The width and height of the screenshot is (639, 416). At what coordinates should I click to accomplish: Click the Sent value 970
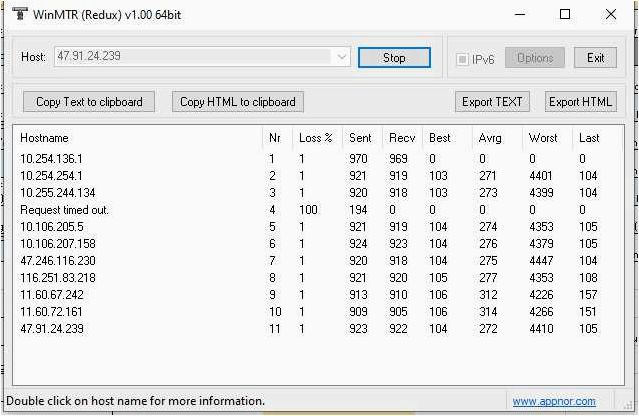358,158
